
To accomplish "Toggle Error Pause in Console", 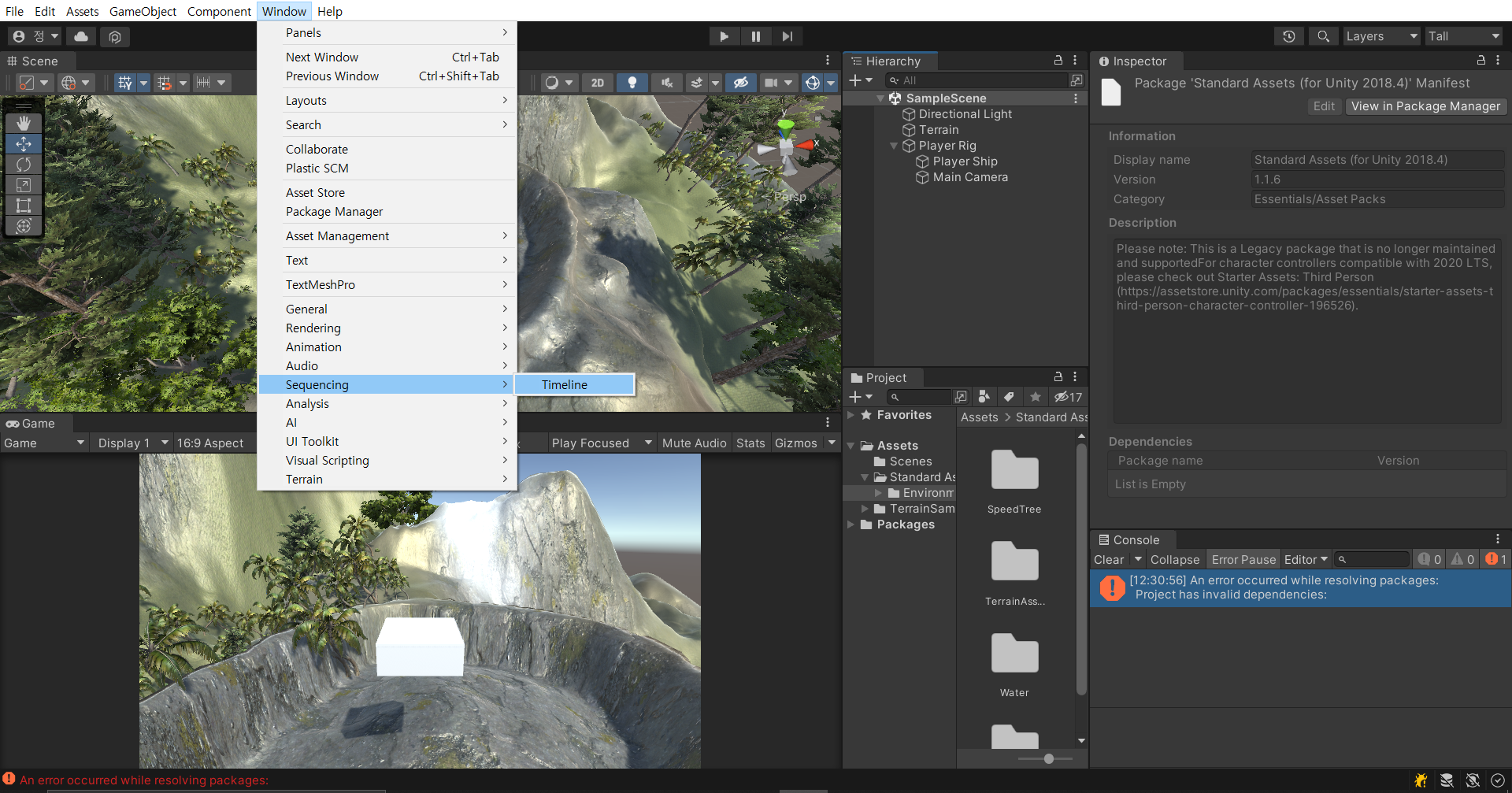I will pos(1243,559).
